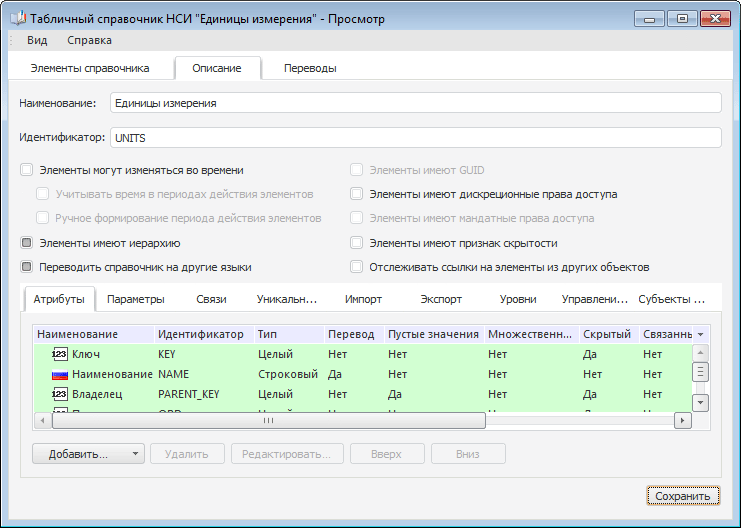Toggle Элементы имеют мандатные права доступа

point(356,218)
